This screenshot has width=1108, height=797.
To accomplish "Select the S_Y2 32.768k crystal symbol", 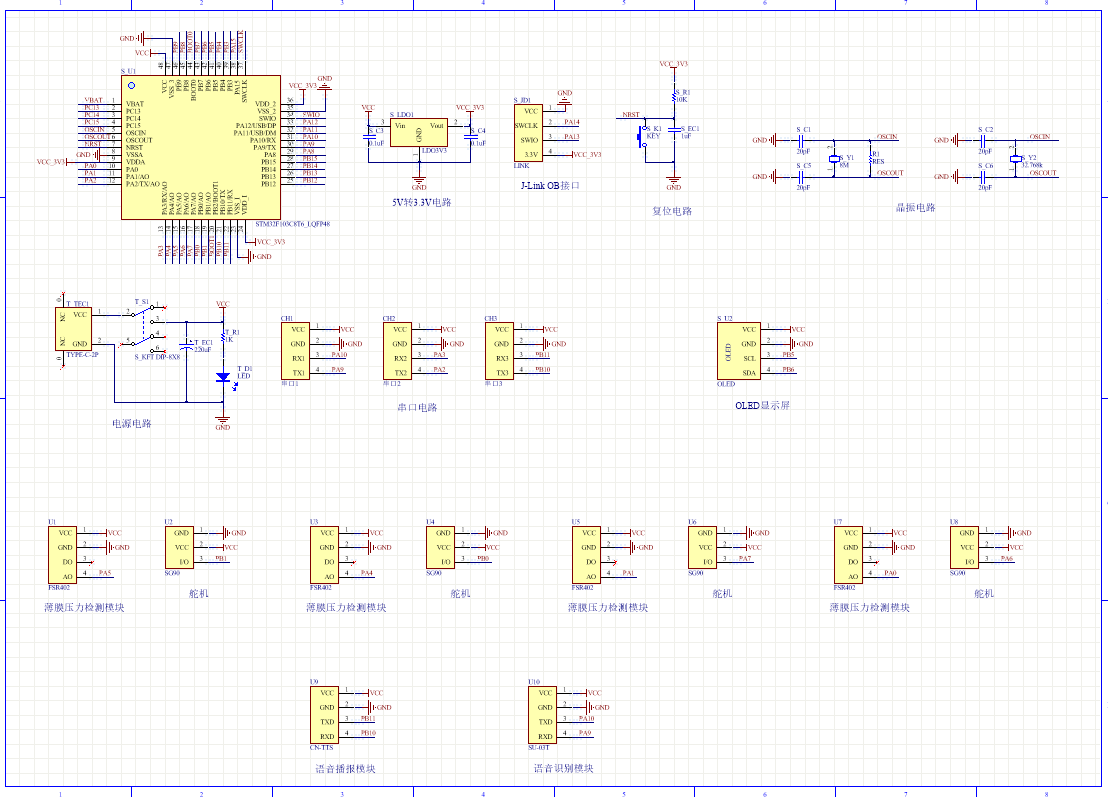I will pos(1016,160).
